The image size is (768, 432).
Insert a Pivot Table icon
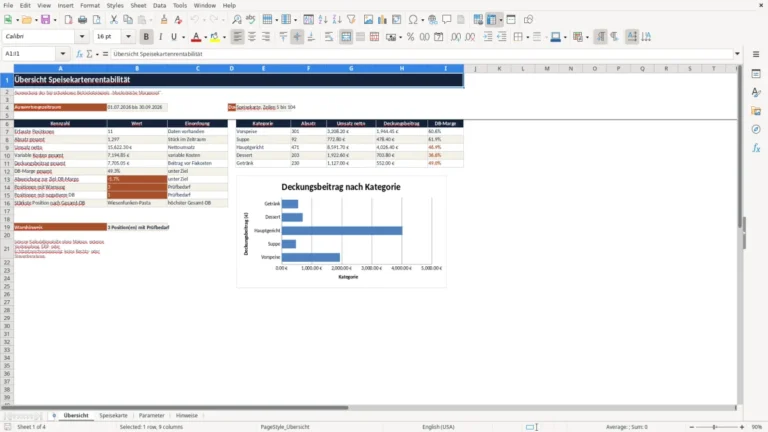[x=397, y=20]
